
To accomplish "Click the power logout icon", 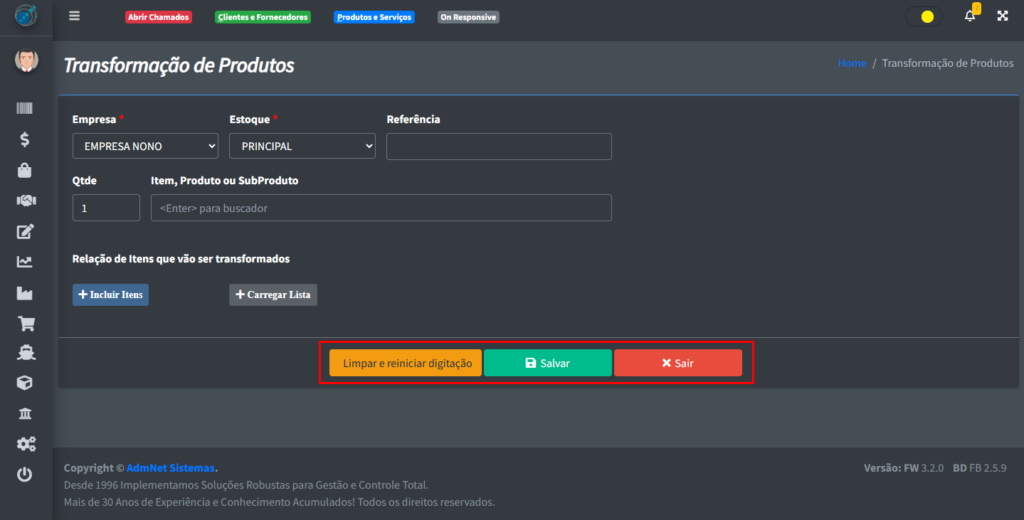I will pyautogui.click(x=25, y=475).
